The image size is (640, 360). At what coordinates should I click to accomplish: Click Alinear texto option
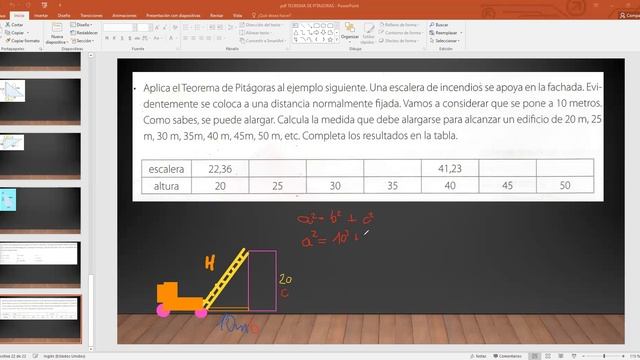(x=257, y=33)
